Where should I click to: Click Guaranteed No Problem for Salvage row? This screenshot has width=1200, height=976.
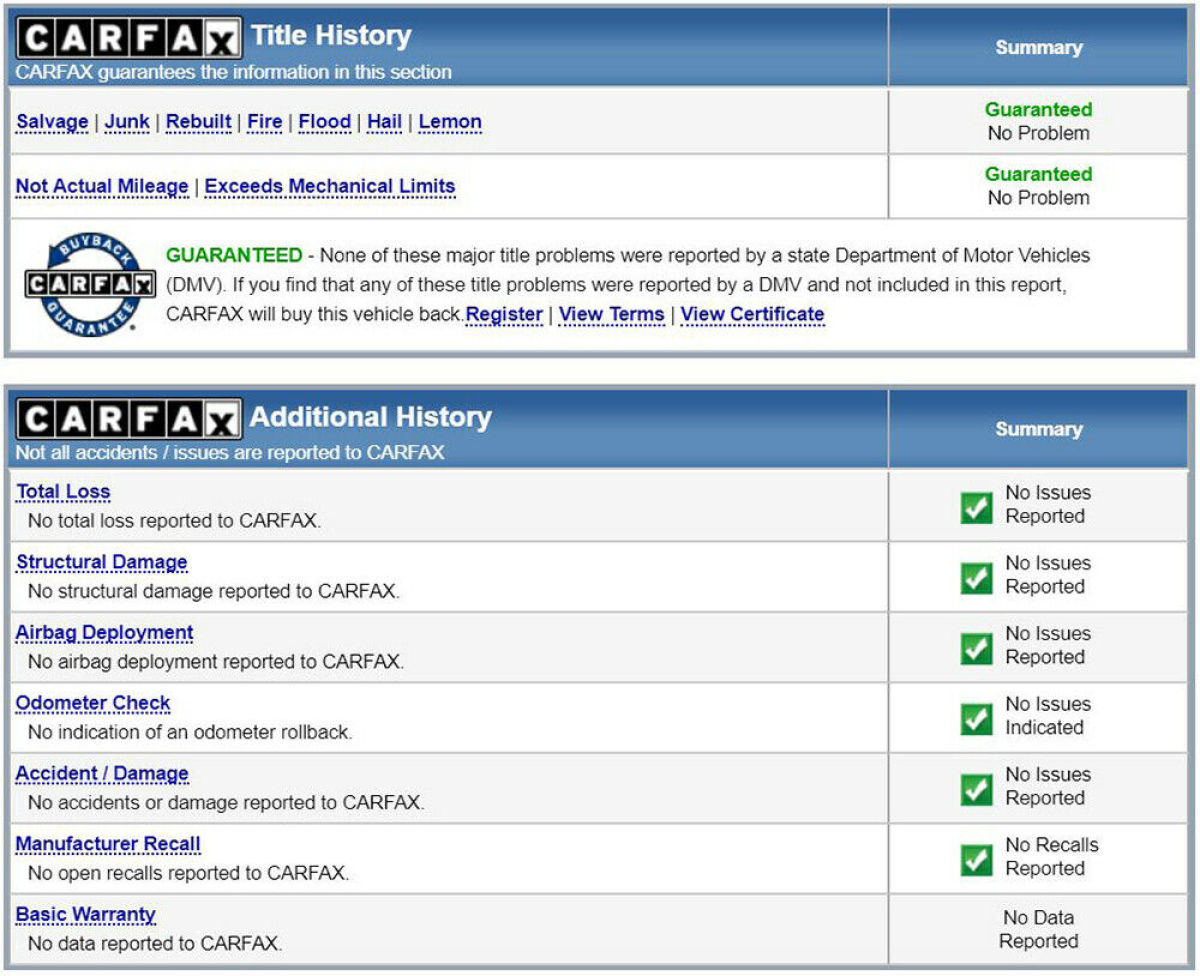coord(1039,121)
